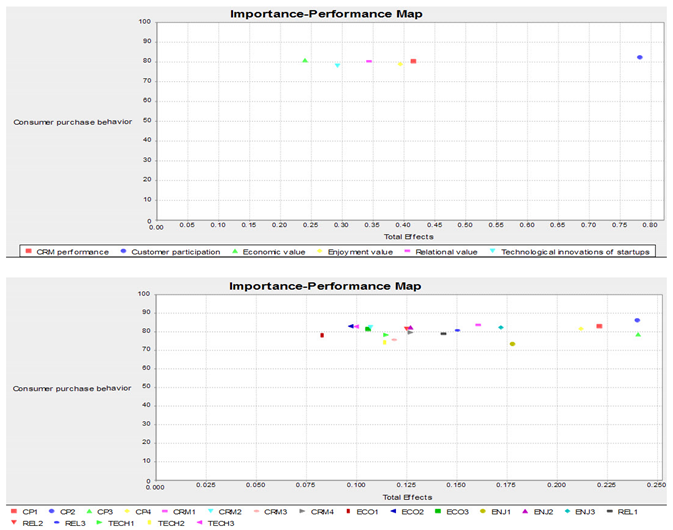Viewport: 673px width, 530px height.
Task: Click the upper chart's 'Total Effects' axis label
Action: (409, 236)
